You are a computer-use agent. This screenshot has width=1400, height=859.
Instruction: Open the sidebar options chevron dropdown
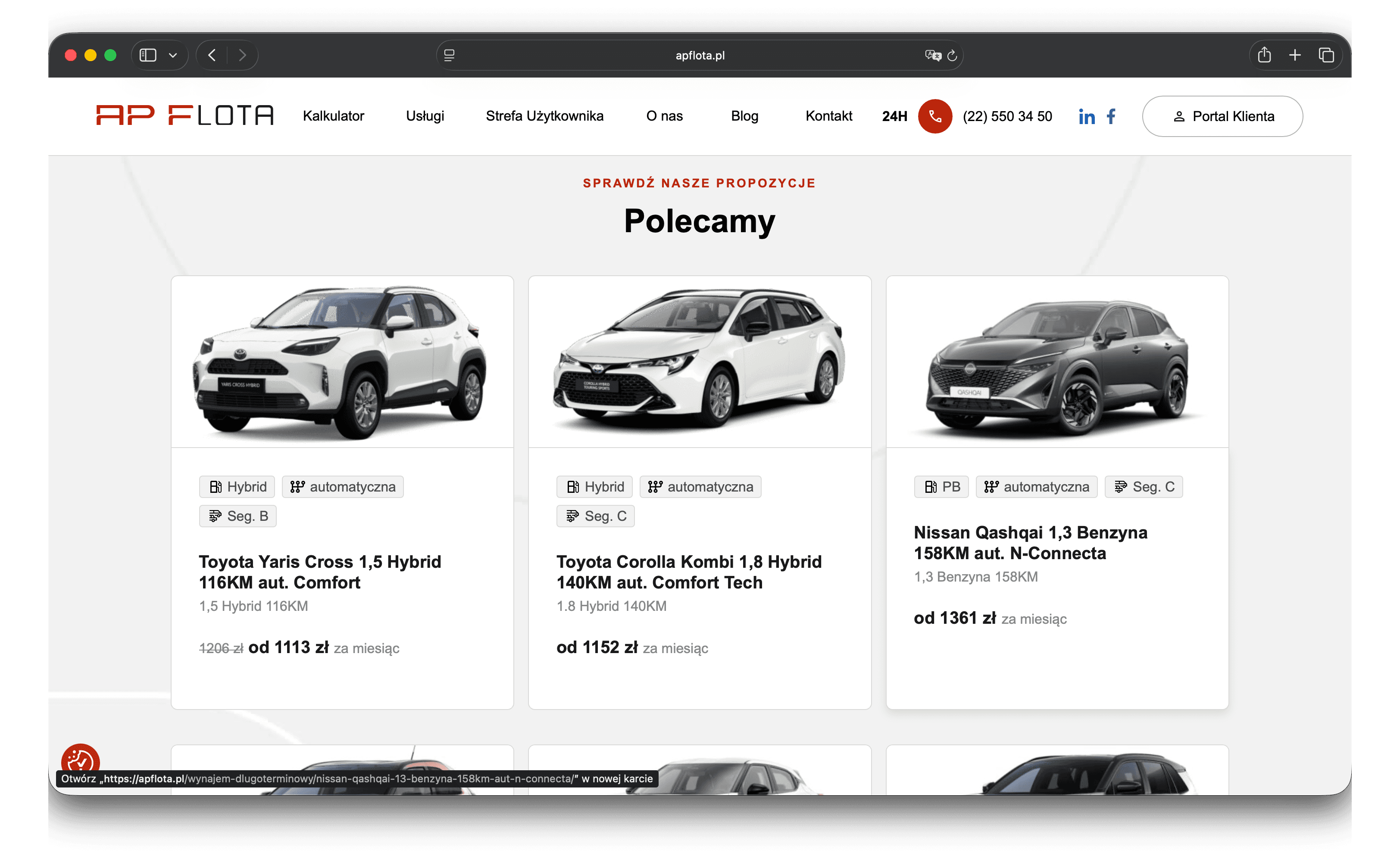[x=173, y=55]
